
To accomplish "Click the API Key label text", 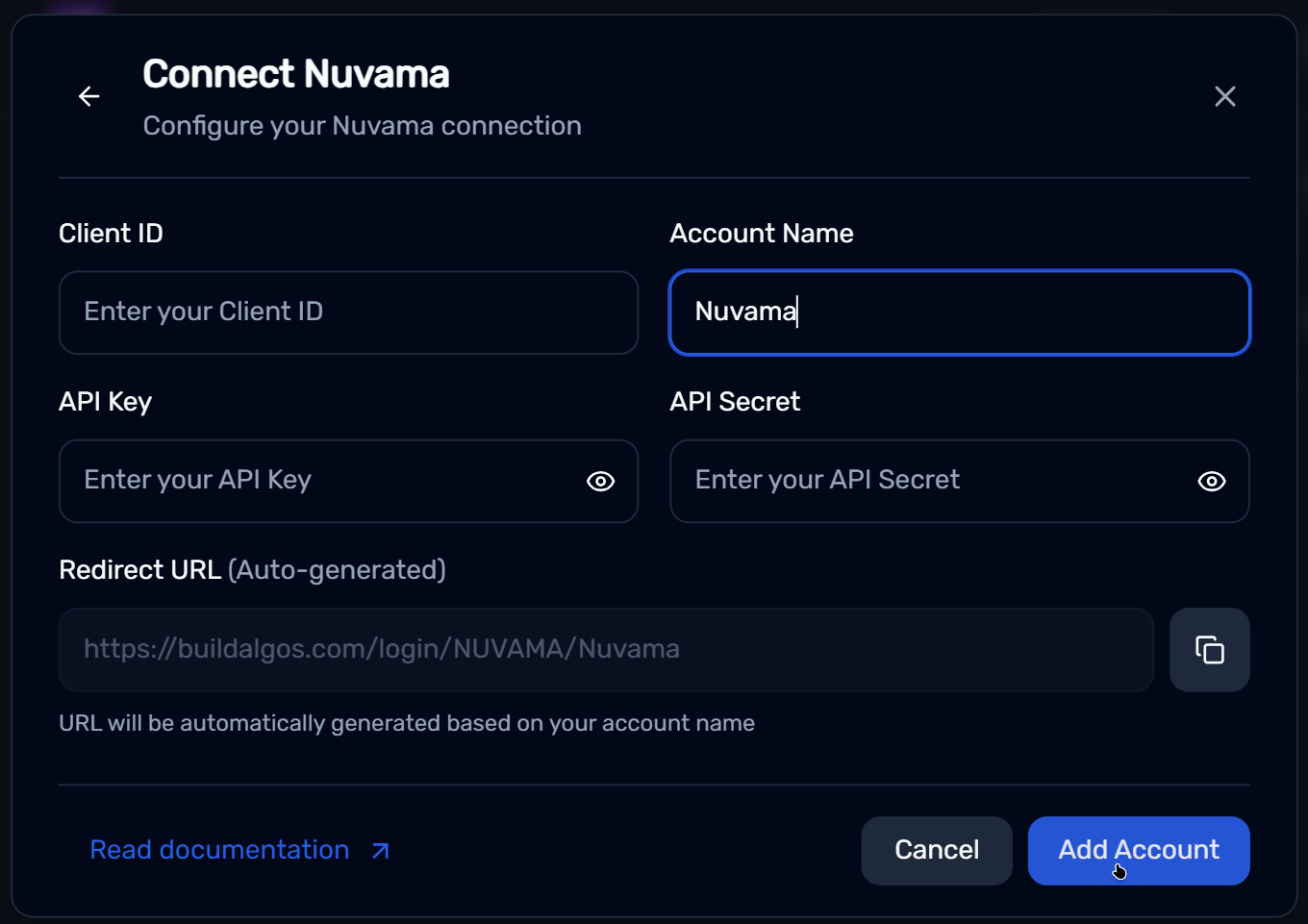I will (105, 402).
